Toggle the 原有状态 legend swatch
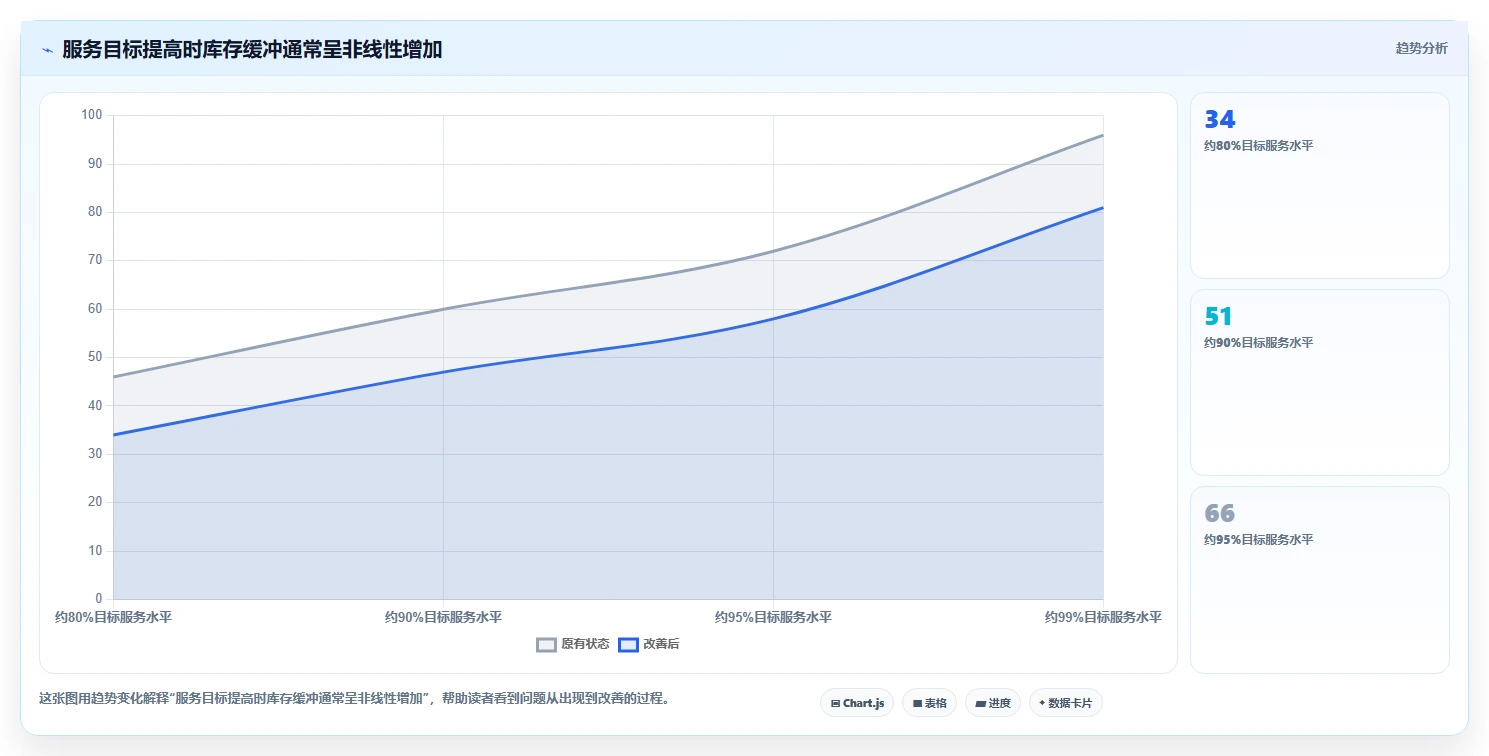Viewport: 1489px width, 756px height. [x=546, y=645]
